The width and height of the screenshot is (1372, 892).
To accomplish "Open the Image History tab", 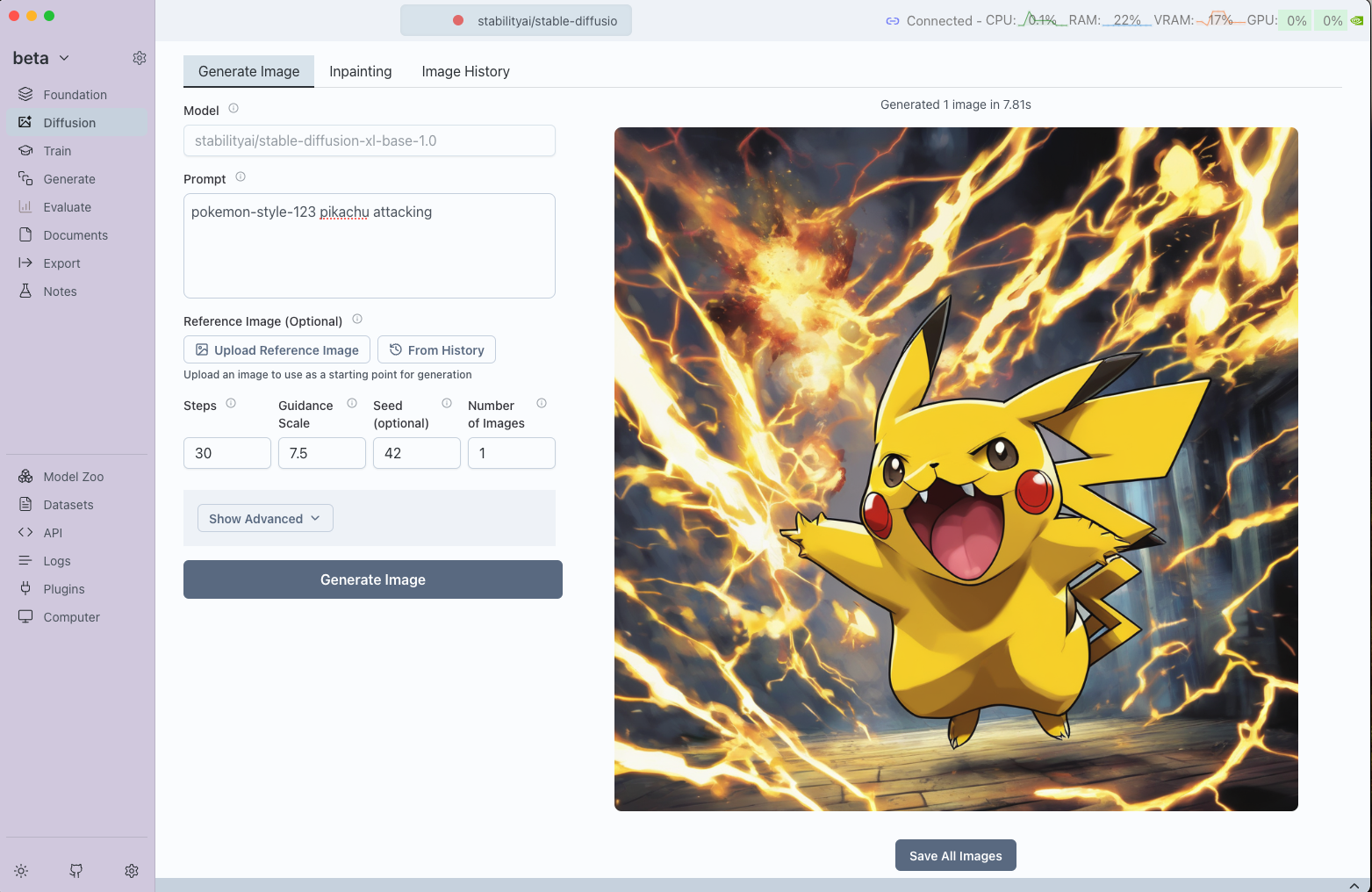I will pyautogui.click(x=465, y=71).
